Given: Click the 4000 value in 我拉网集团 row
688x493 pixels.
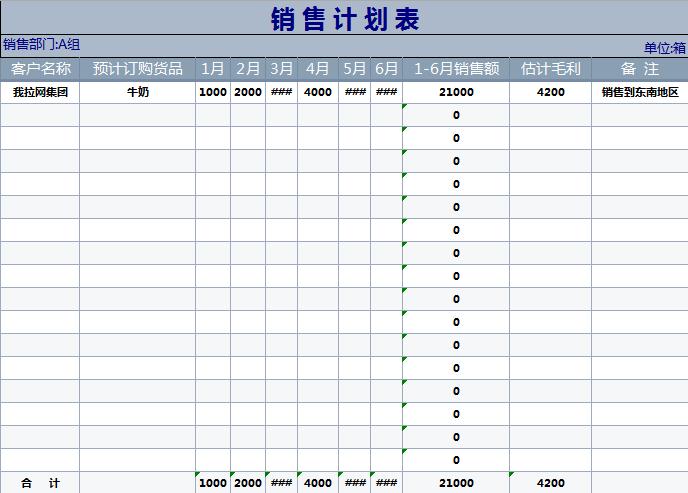Looking at the screenshot, I should [317, 92].
